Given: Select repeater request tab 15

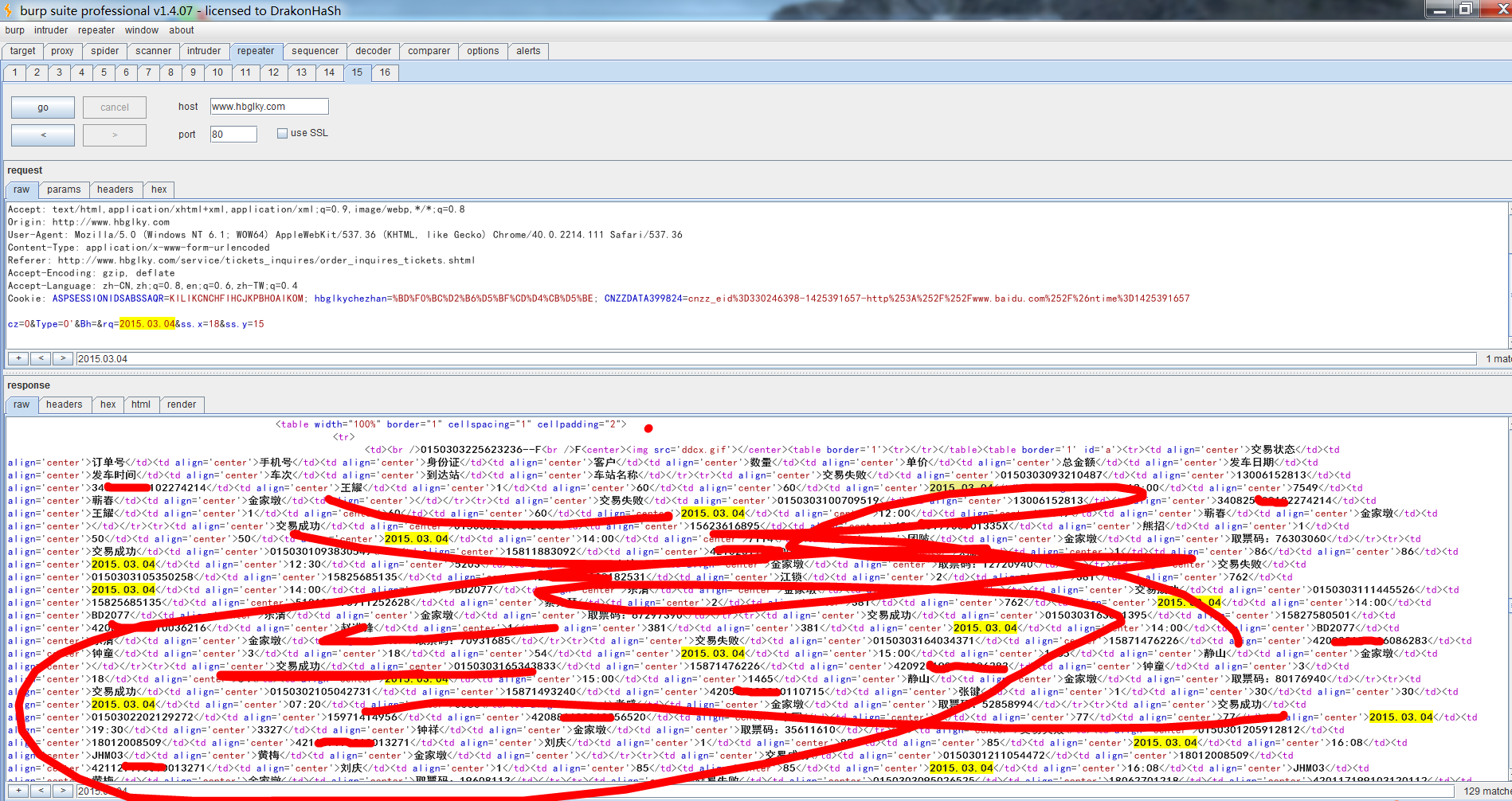Looking at the screenshot, I should pyautogui.click(x=357, y=72).
